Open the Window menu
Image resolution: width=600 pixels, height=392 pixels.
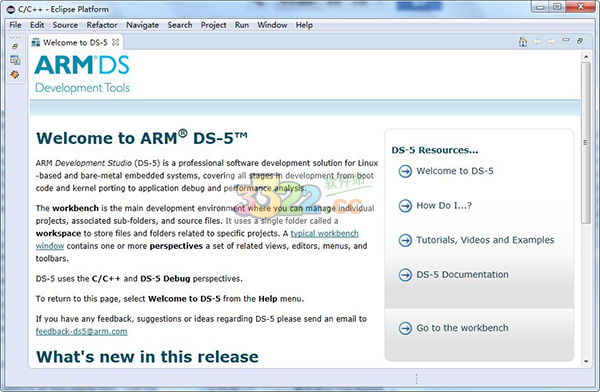click(272, 25)
